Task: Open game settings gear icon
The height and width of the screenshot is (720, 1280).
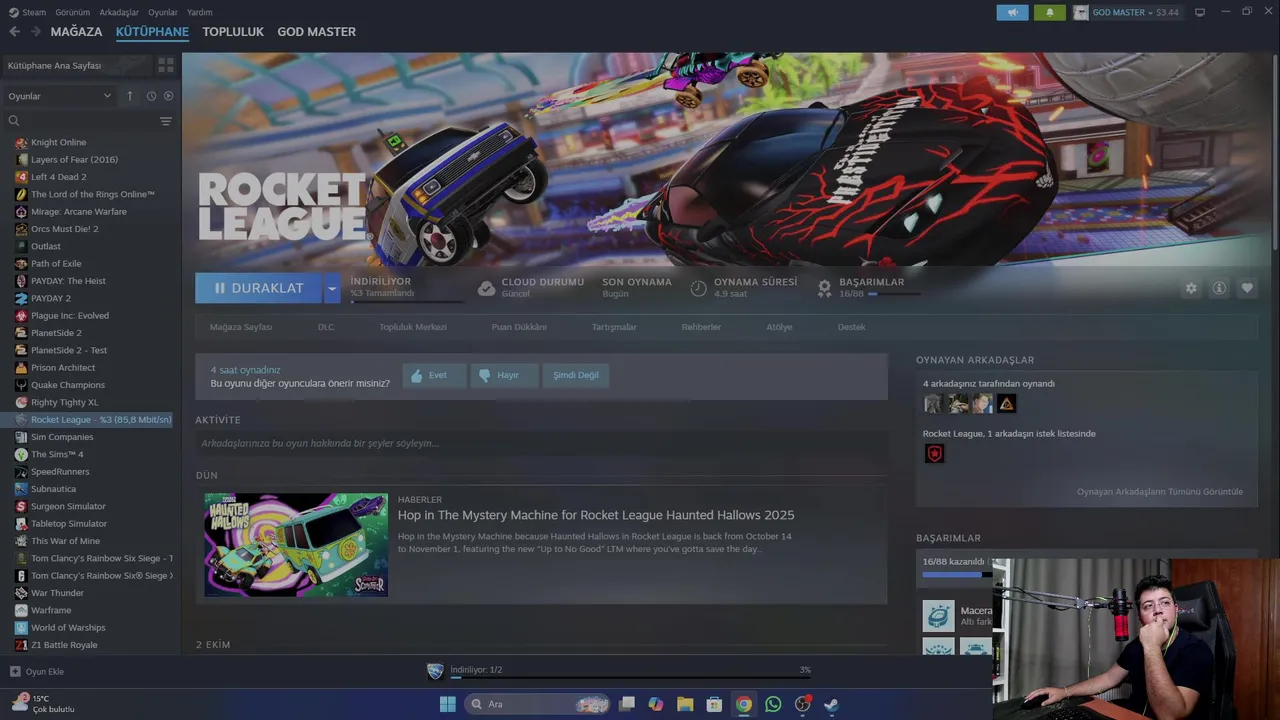Action: click(1191, 288)
